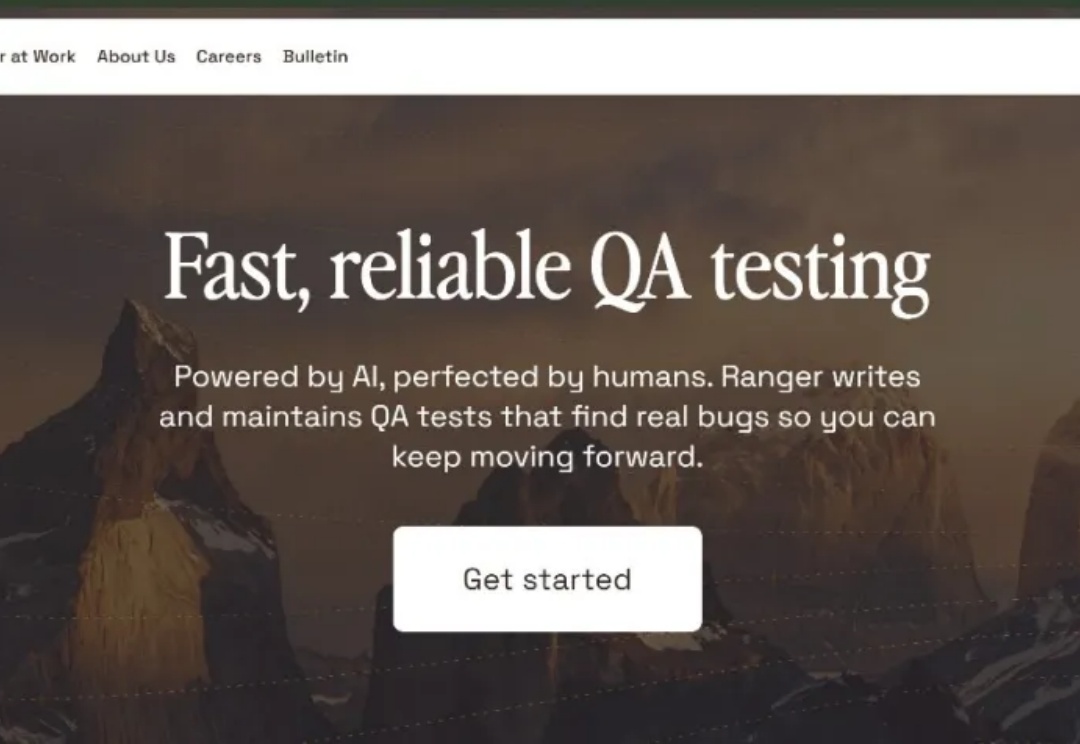Go to the Careers page
1080x744 pixels.
(x=228, y=57)
